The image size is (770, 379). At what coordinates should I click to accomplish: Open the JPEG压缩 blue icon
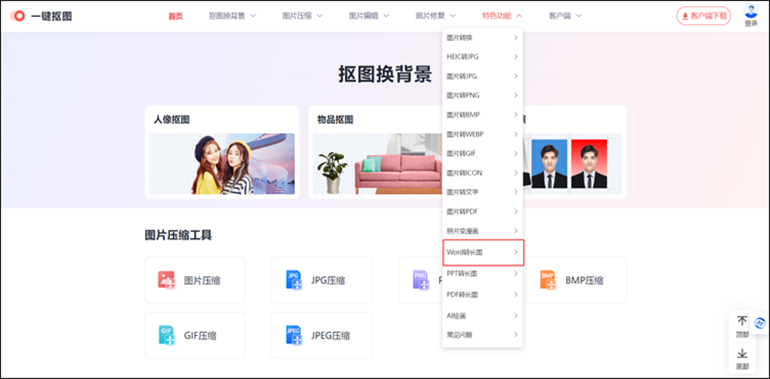click(x=294, y=335)
